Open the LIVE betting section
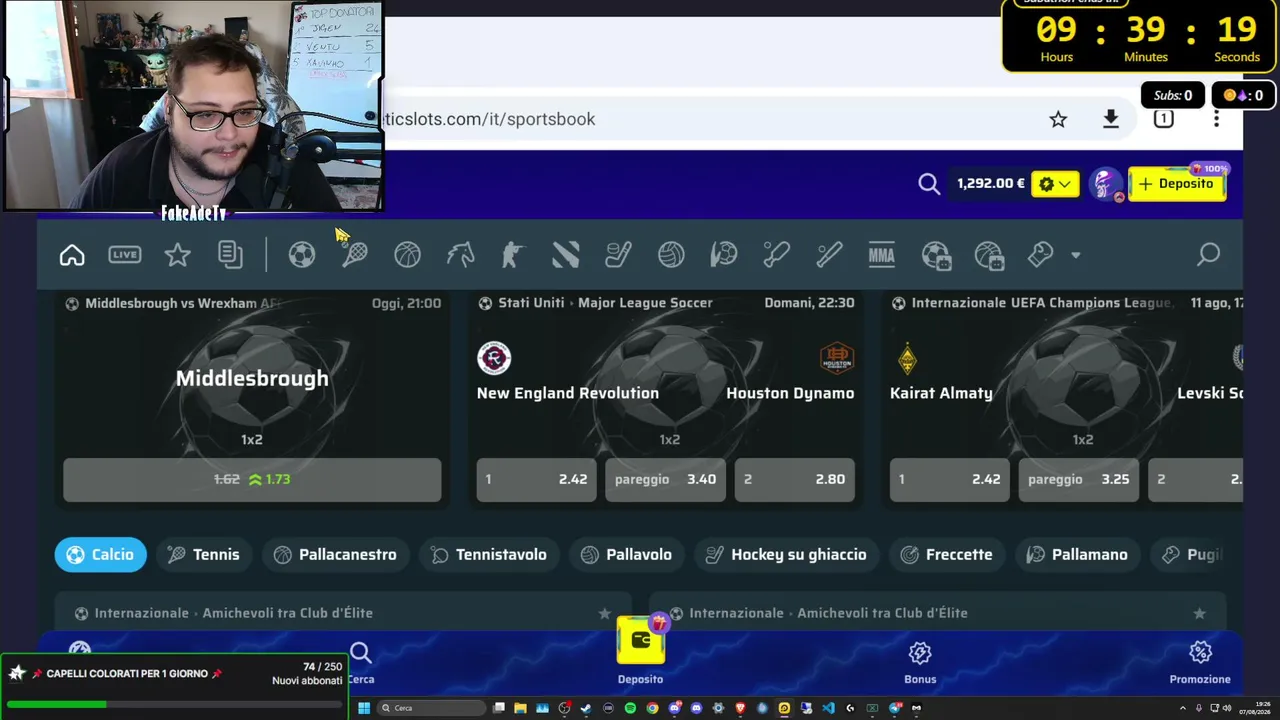The height and width of the screenshot is (720, 1280). [125, 255]
